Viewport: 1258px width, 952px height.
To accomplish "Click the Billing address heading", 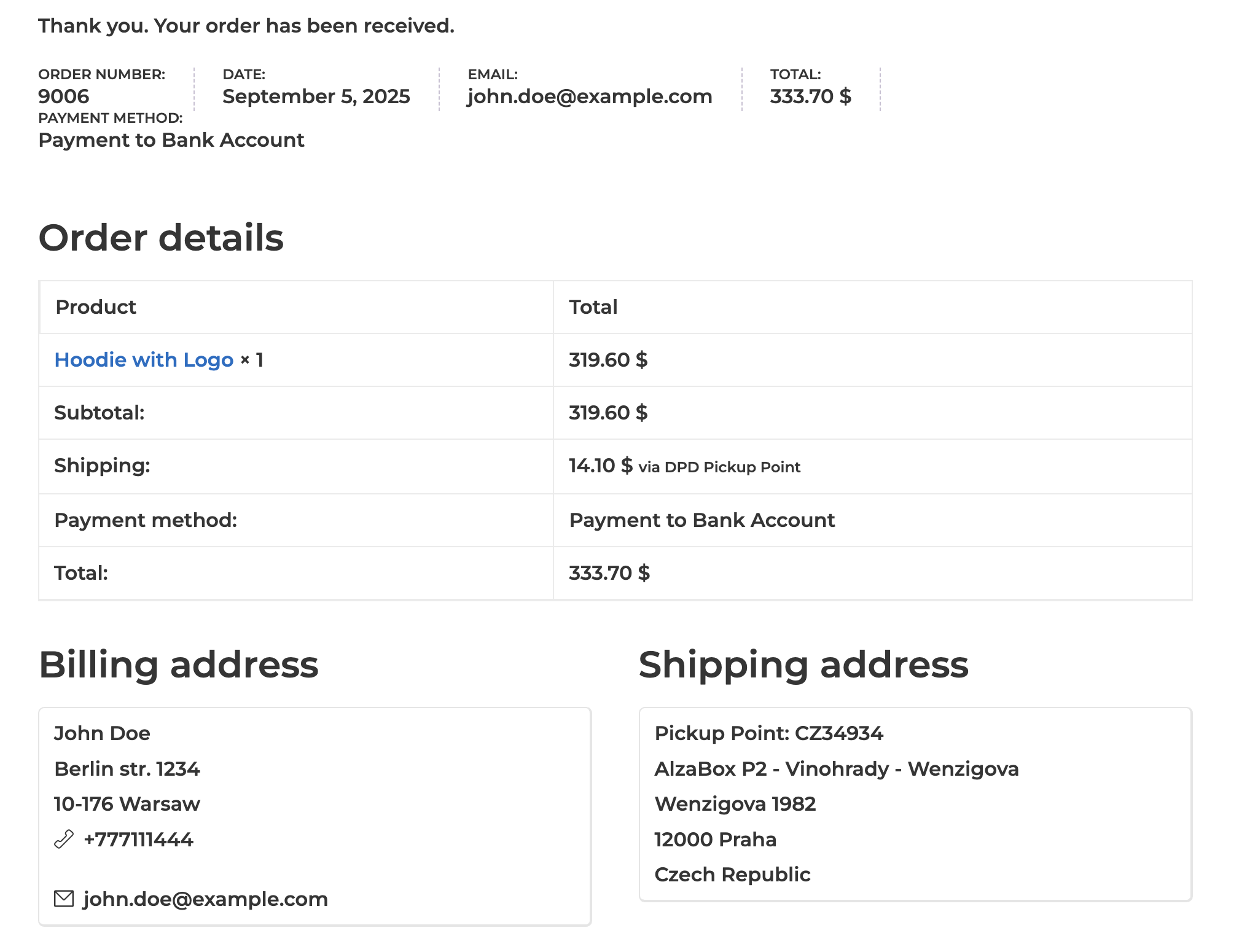I will [178, 665].
